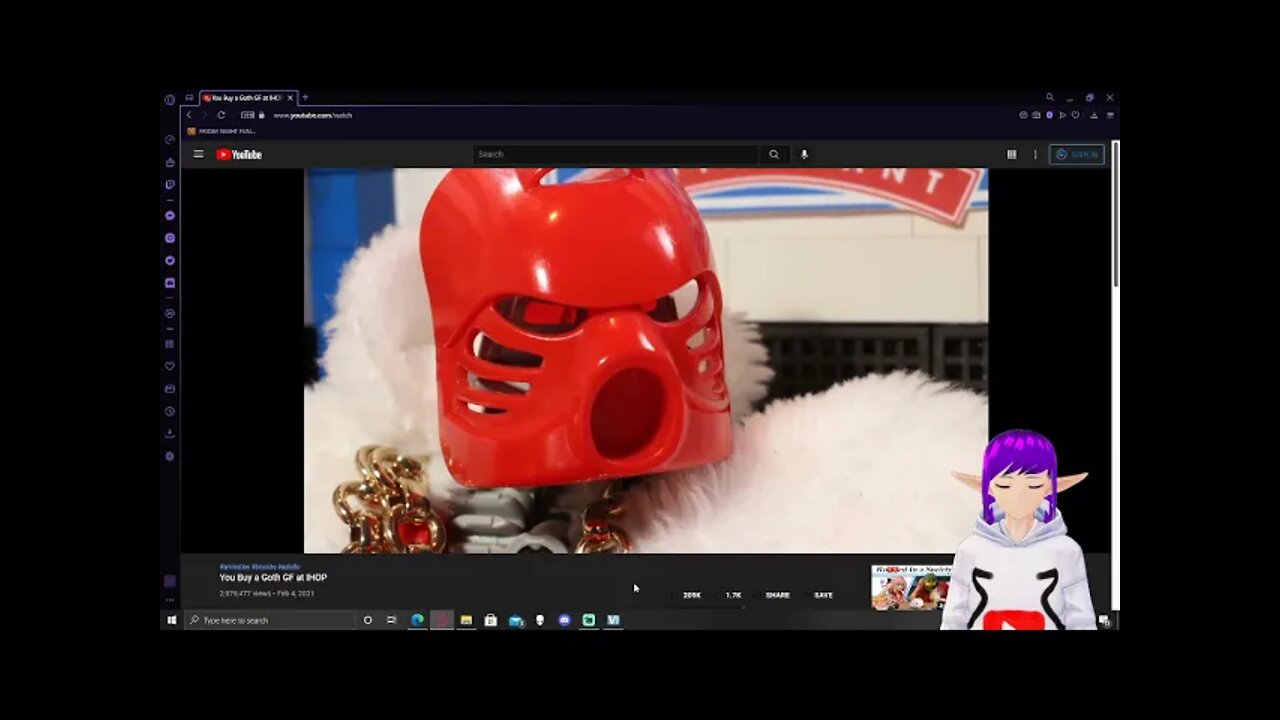Open history clock icon in the sidebar
This screenshot has height=720, width=1280.
click(170, 411)
